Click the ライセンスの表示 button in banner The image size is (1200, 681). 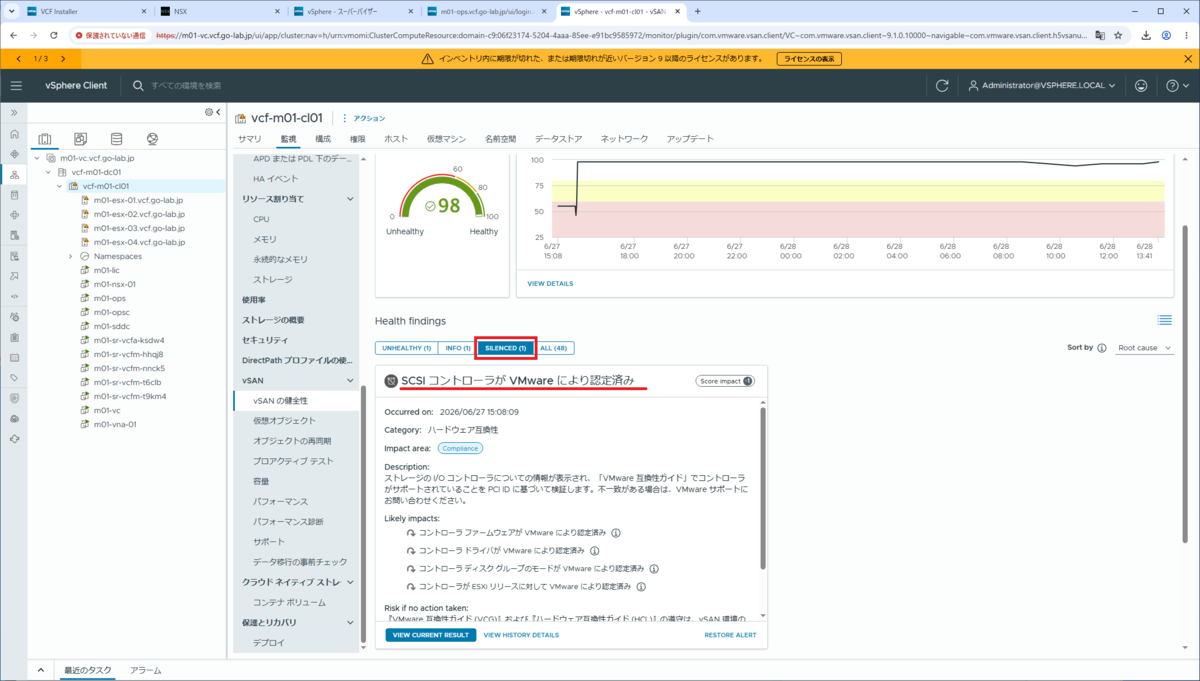(x=809, y=59)
